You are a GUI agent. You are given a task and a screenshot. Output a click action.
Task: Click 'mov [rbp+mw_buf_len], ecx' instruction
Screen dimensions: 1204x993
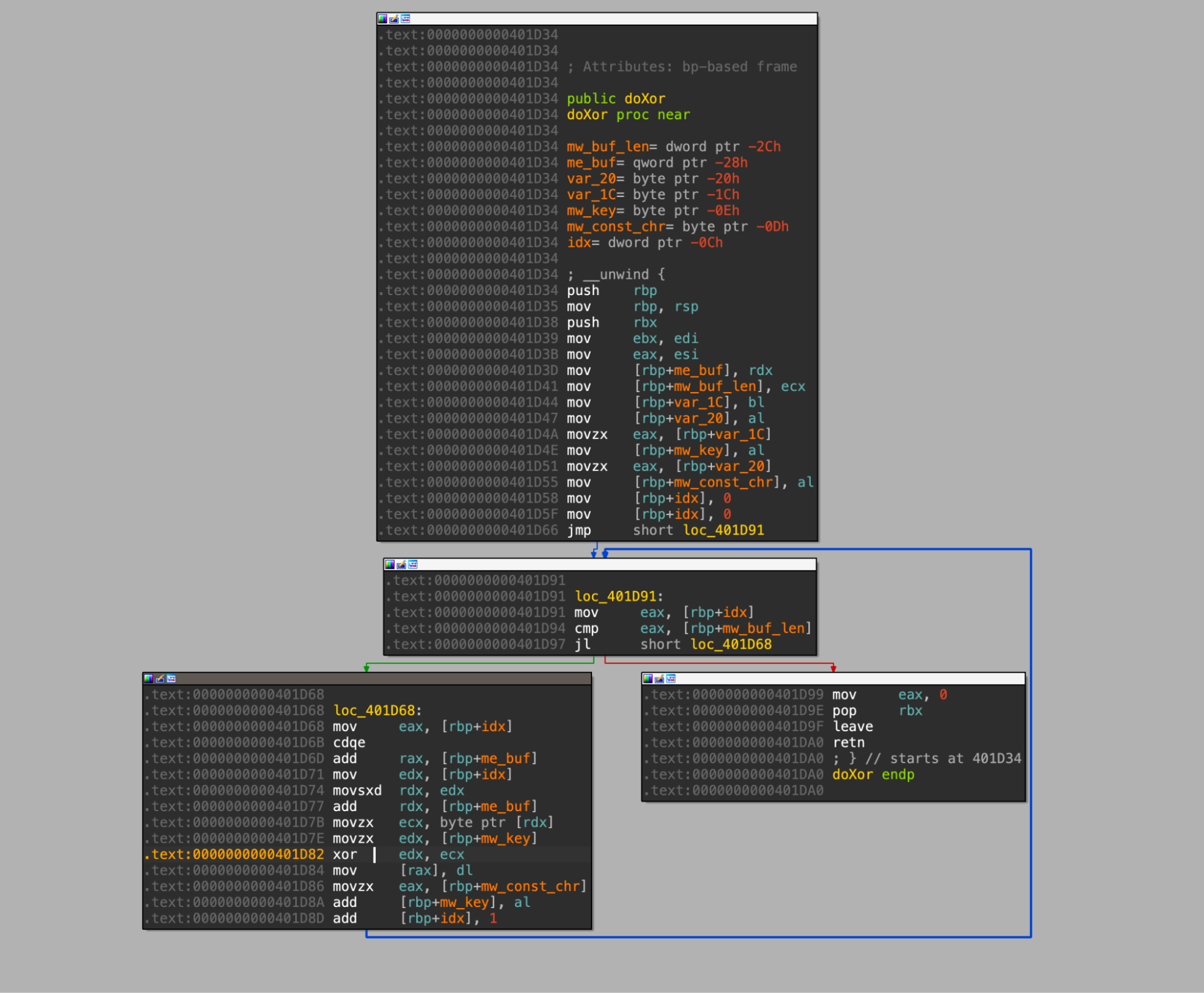[686, 386]
